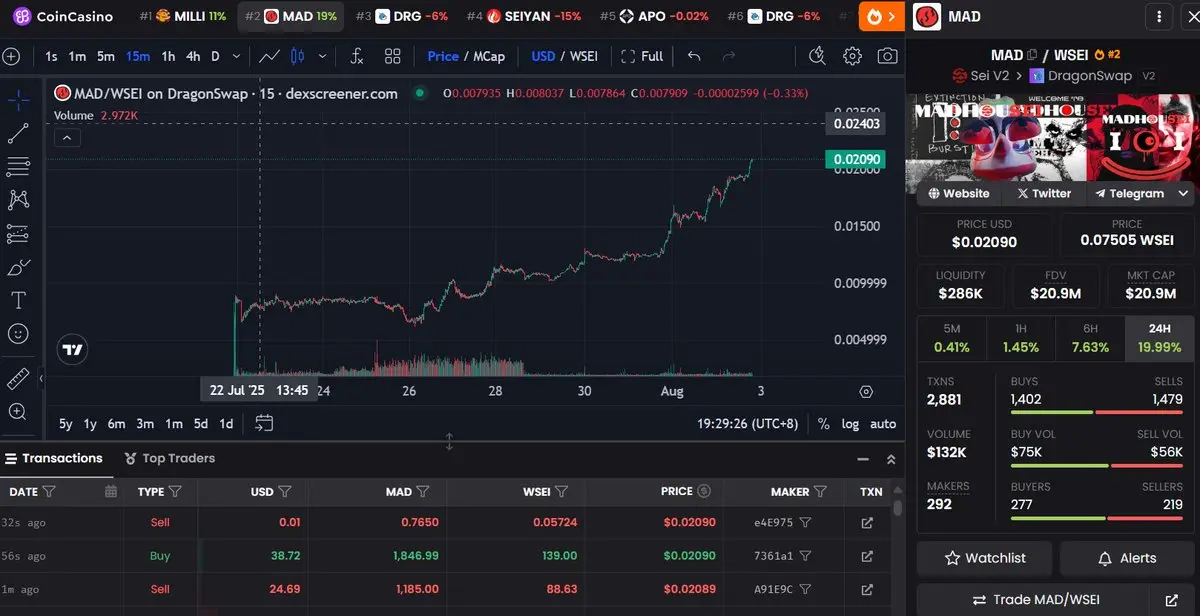
Task: Open explorer link for the 32s ago sell
Action: tap(867, 522)
